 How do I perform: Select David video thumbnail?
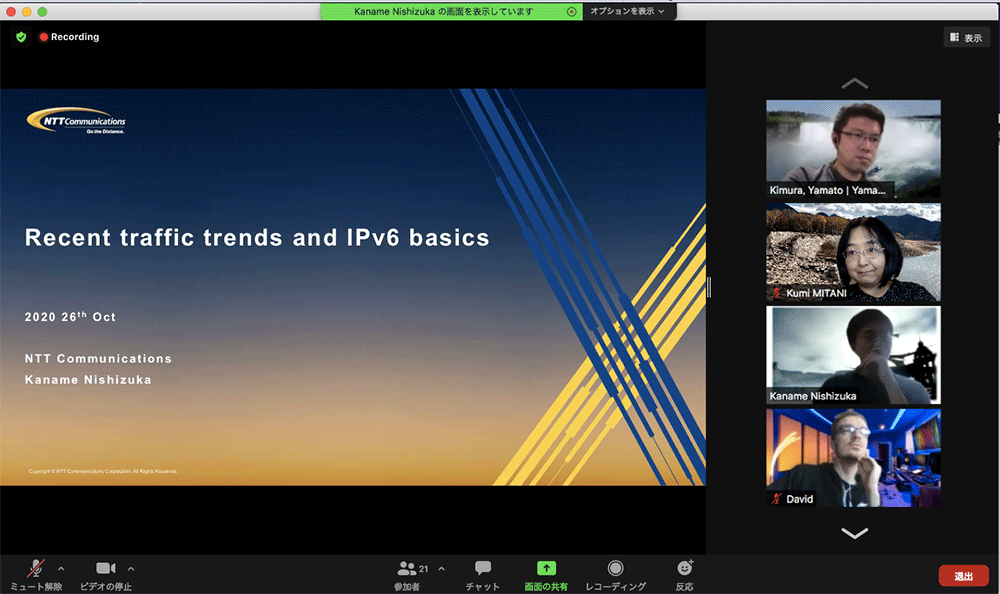pos(853,458)
